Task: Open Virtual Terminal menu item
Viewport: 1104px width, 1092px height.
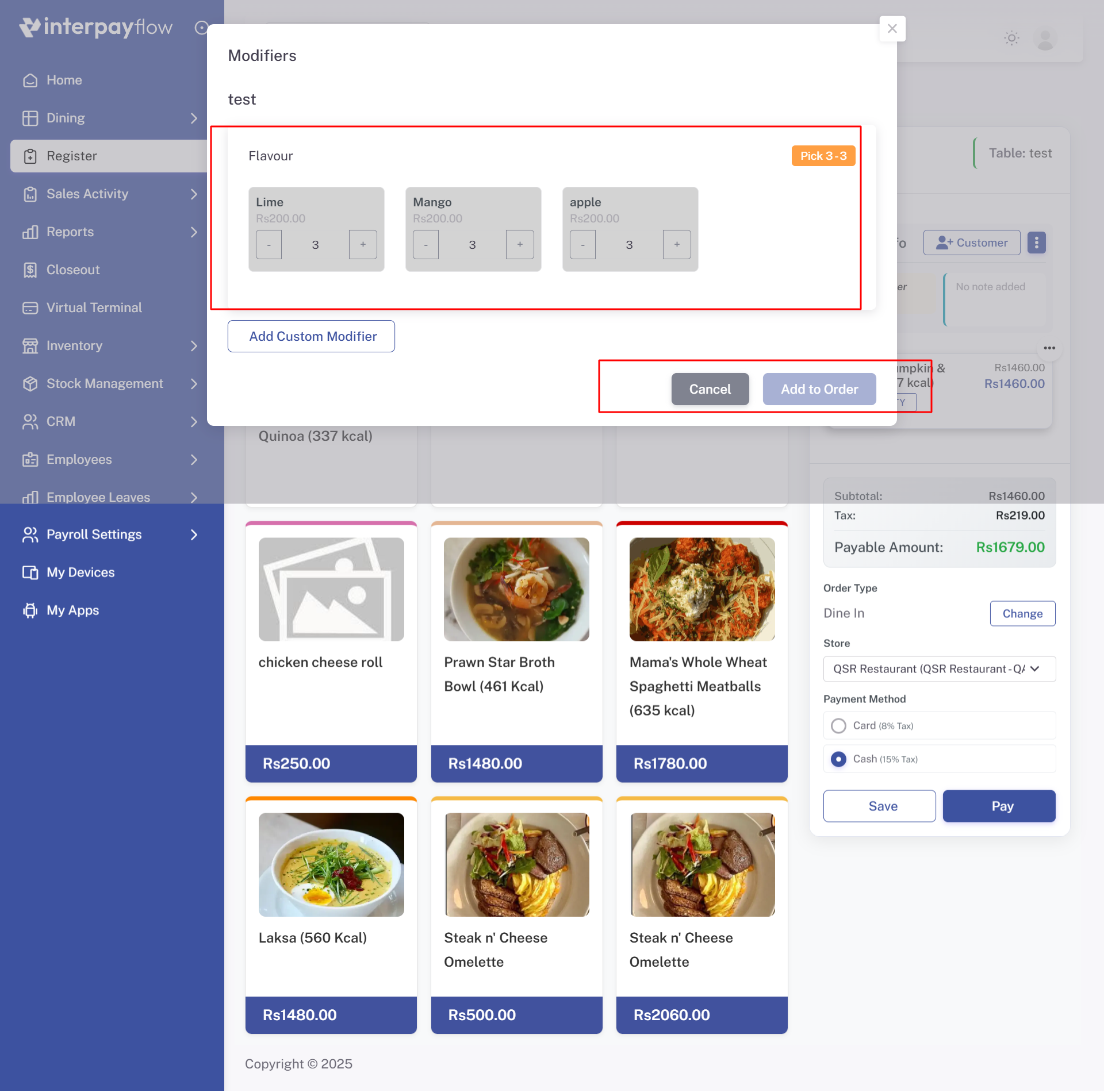Action: pyautogui.click(x=109, y=308)
